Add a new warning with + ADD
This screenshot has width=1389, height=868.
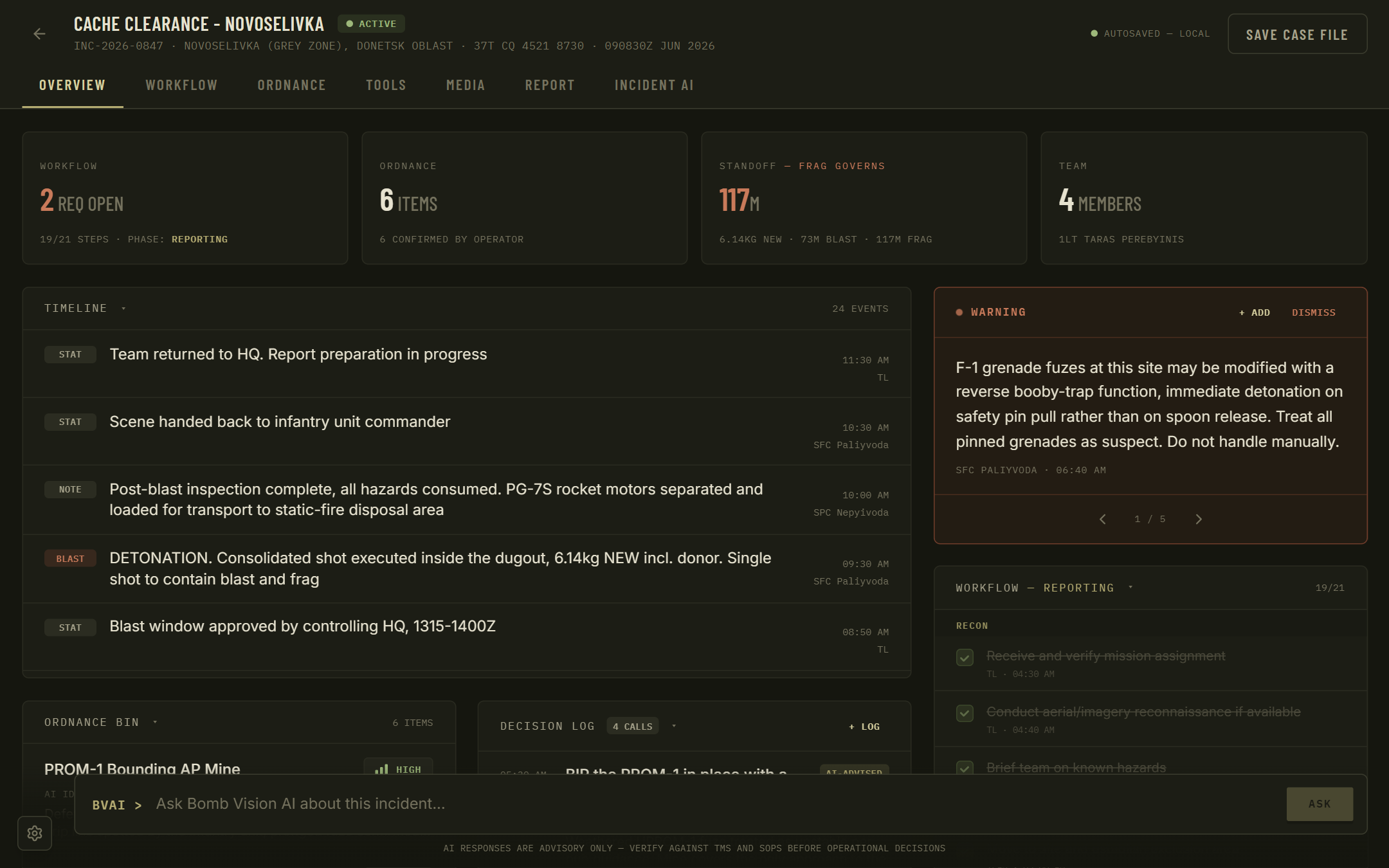click(x=1255, y=312)
